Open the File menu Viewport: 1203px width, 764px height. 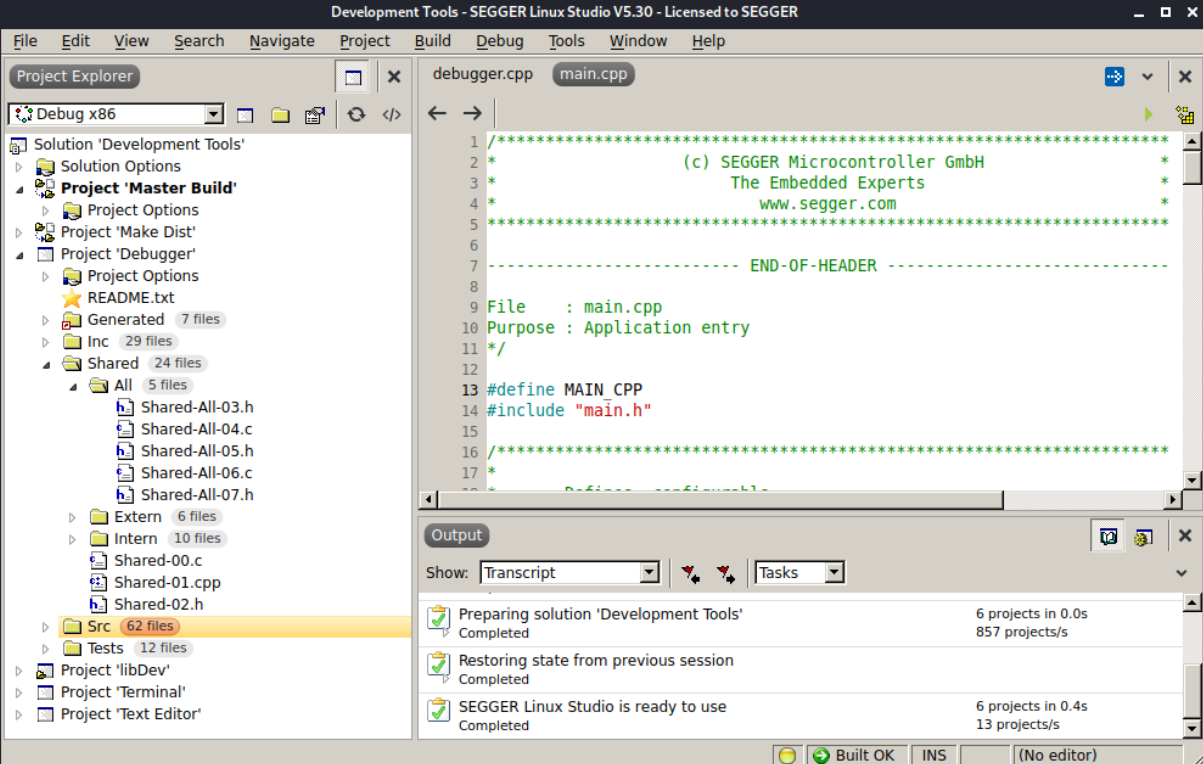[25, 41]
